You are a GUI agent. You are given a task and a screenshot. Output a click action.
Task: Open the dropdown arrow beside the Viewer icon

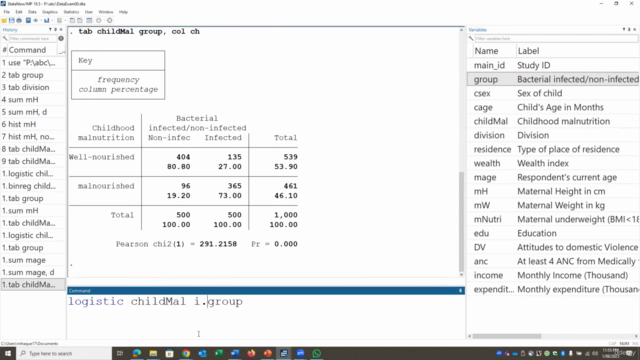[41, 20]
